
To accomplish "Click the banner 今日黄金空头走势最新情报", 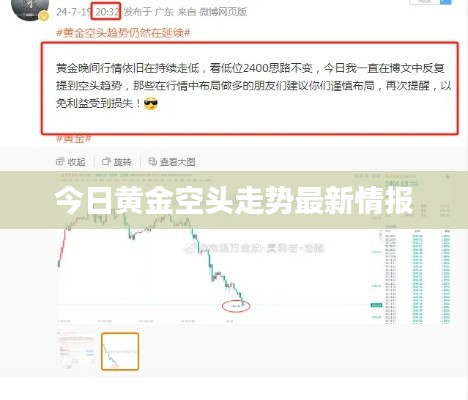I will [234, 200].
